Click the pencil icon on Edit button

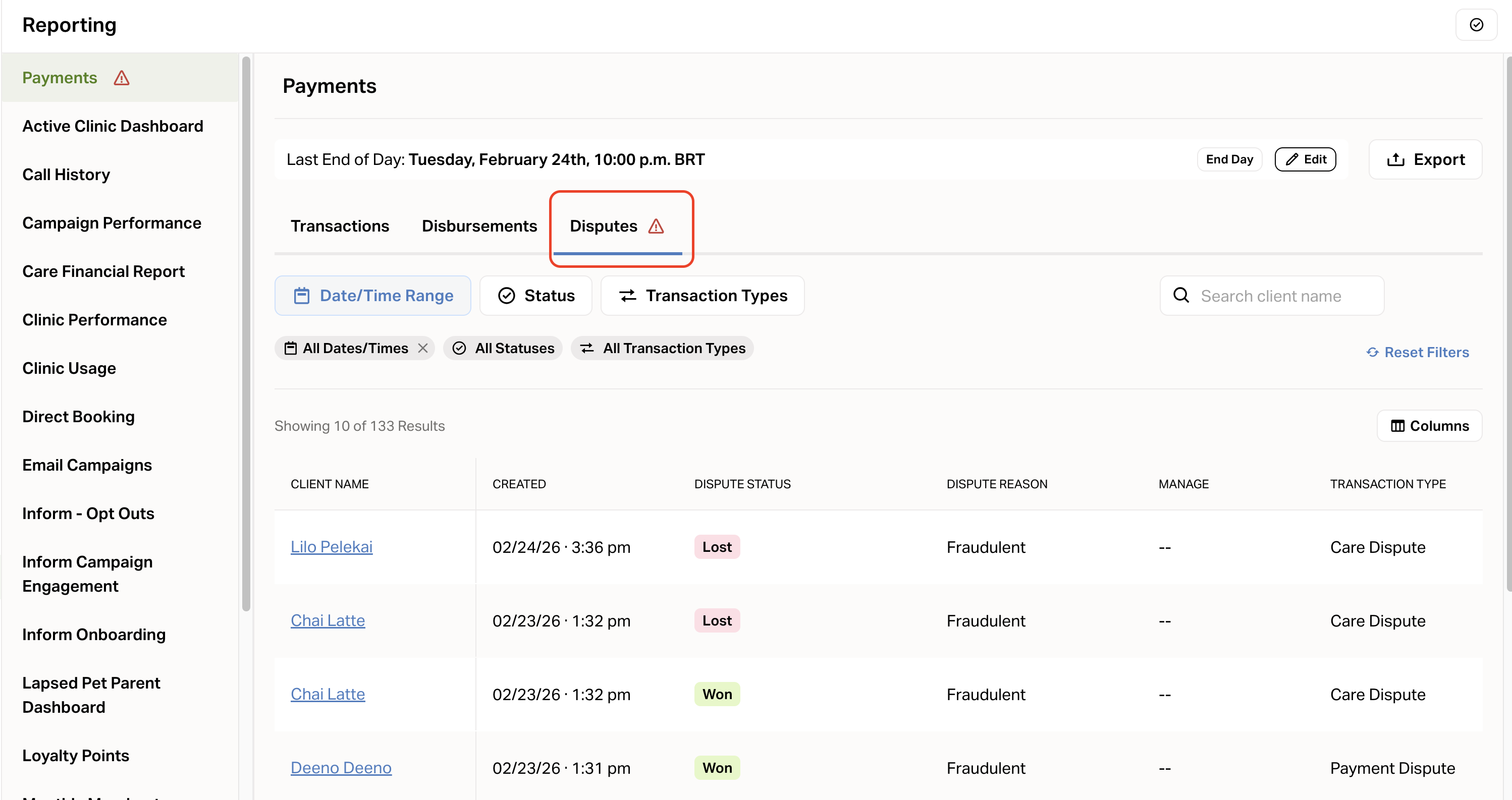pos(1291,159)
